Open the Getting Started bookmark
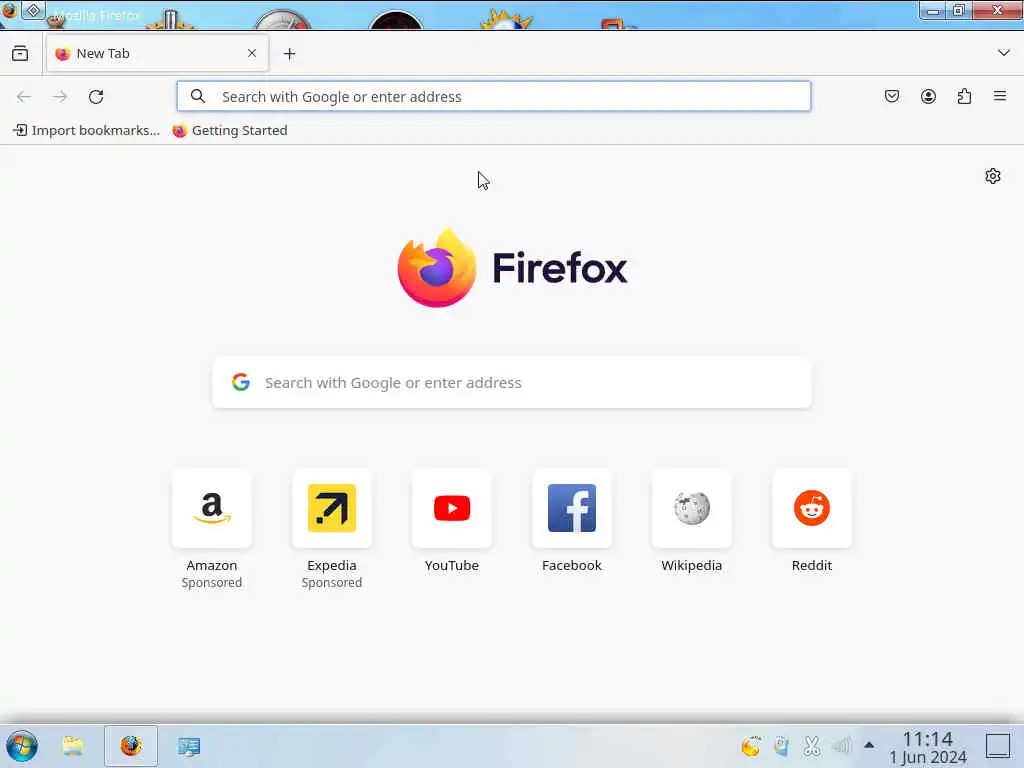Viewport: 1024px width, 768px height. (x=230, y=131)
